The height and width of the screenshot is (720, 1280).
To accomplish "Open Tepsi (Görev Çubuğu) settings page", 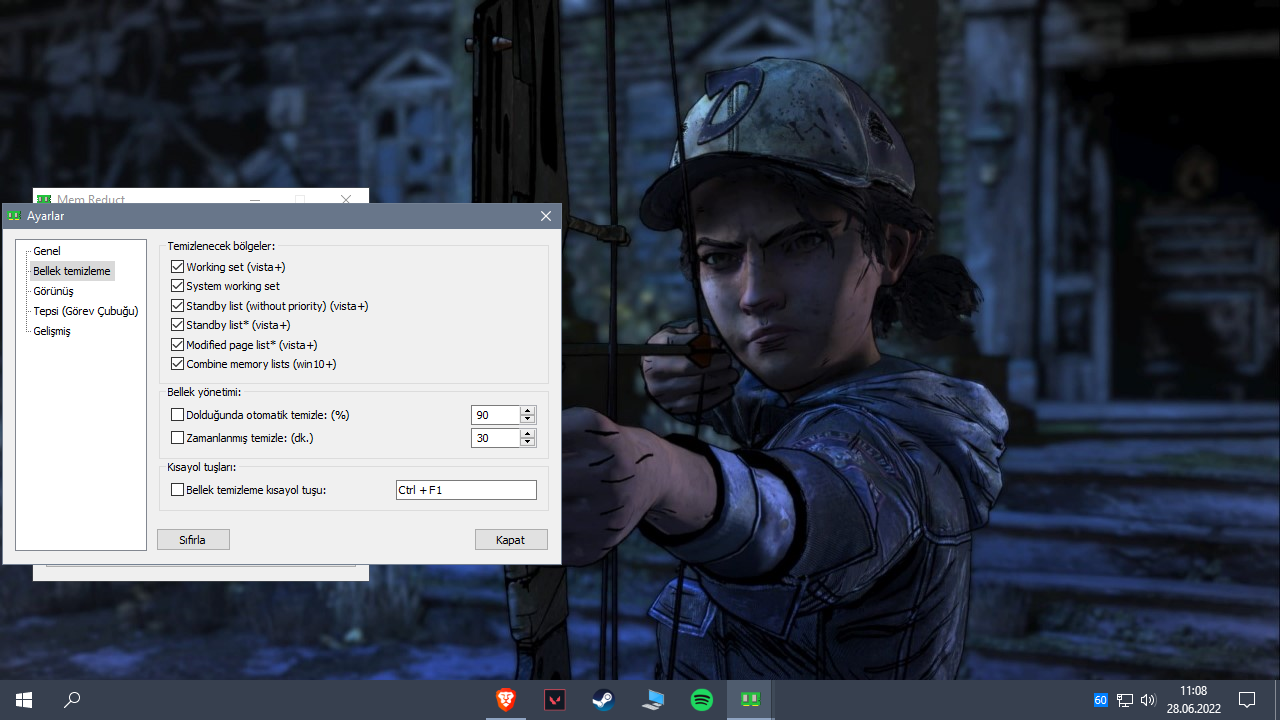I will (86, 311).
